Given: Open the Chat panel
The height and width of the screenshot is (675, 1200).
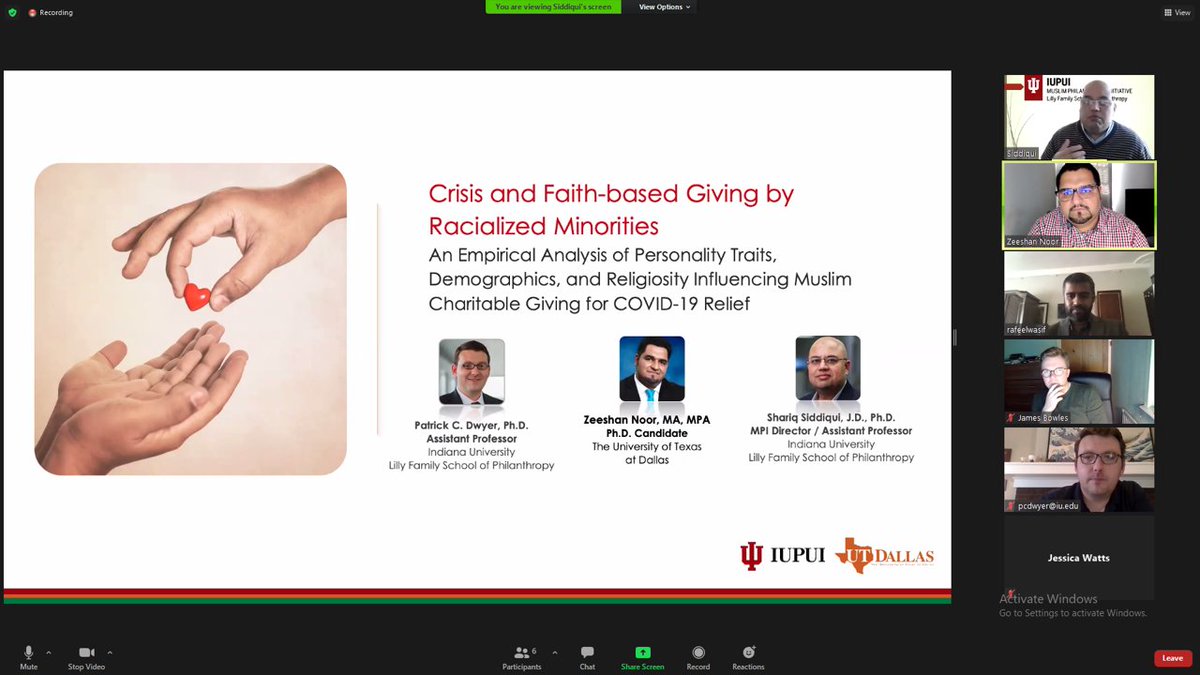Looking at the screenshot, I should pyautogui.click(x=587, y=657).
